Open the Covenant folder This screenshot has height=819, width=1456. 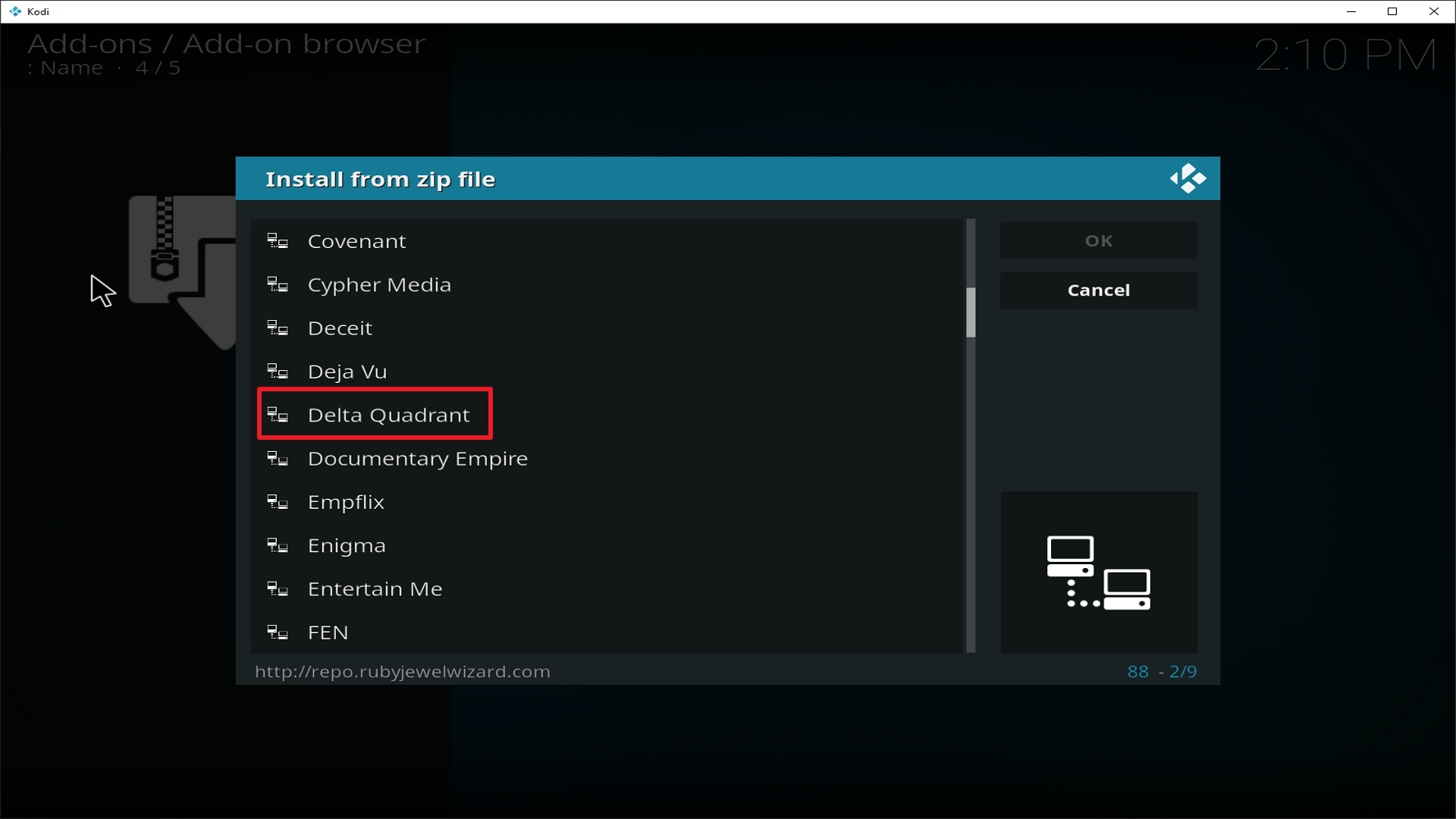click(x=607, y=241)
